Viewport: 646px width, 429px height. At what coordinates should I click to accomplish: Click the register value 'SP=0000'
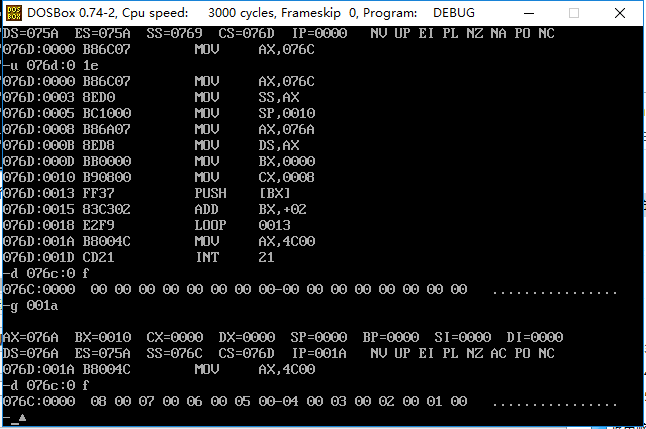(x=319, y=338)
